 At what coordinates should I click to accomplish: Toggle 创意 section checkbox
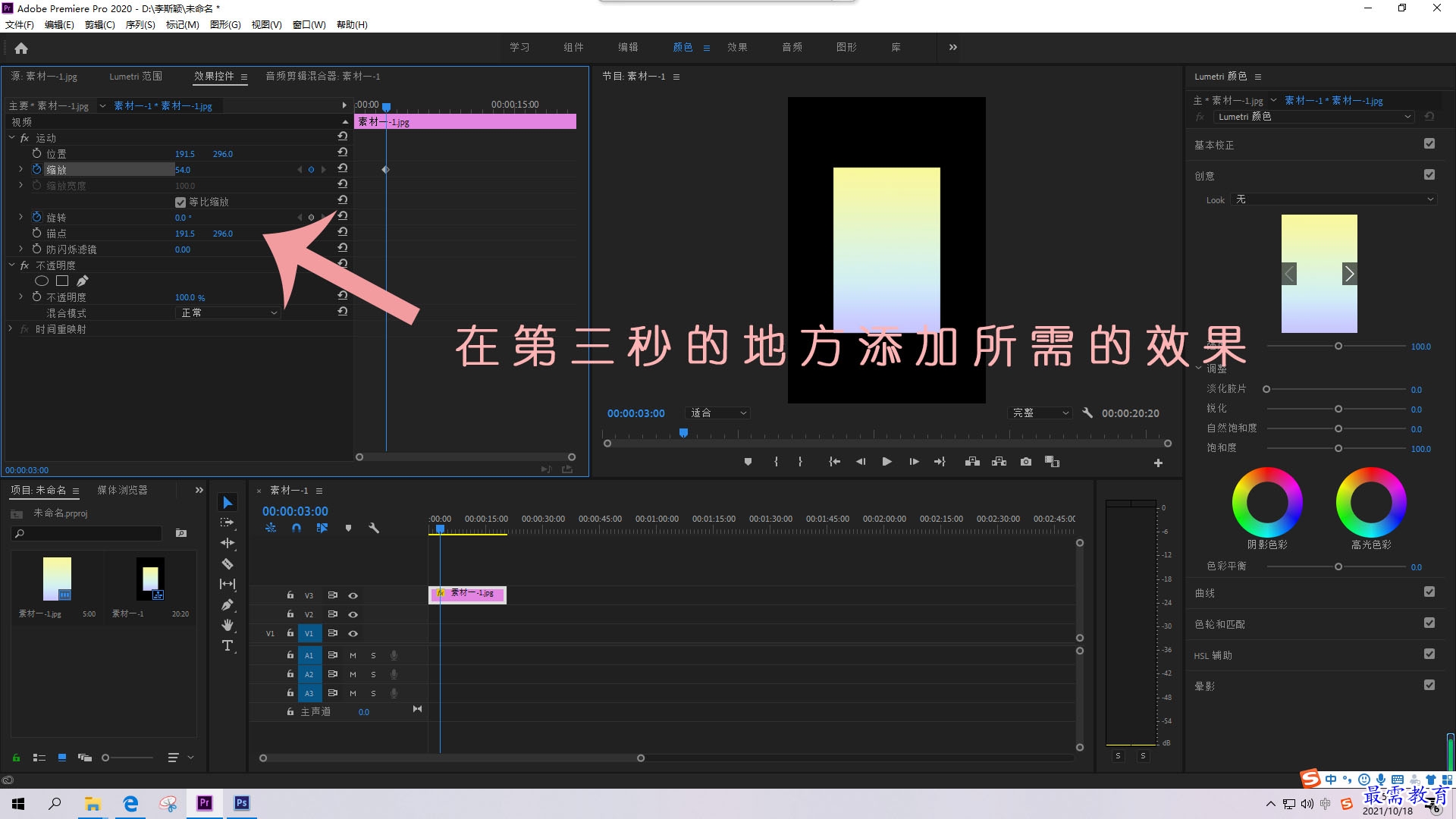[1429, 174]
